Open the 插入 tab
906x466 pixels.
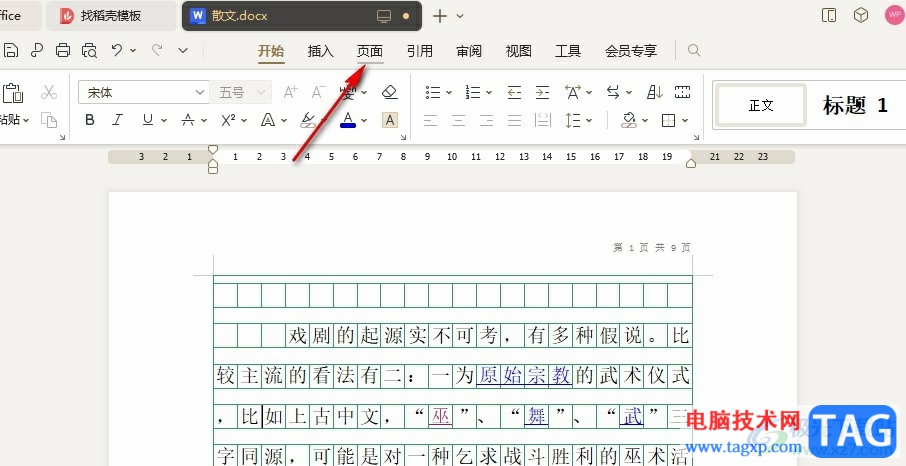pos(321,51)
